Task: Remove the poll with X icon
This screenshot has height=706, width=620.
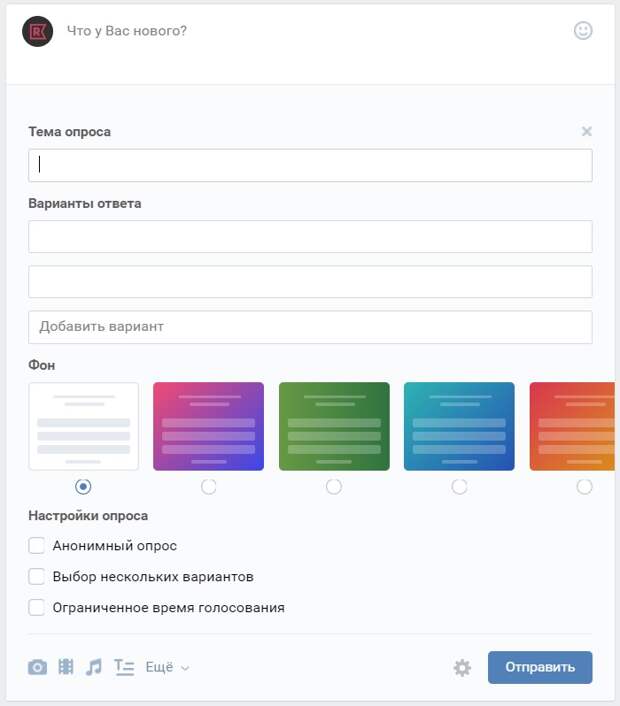Action: [x=587, y=131]
